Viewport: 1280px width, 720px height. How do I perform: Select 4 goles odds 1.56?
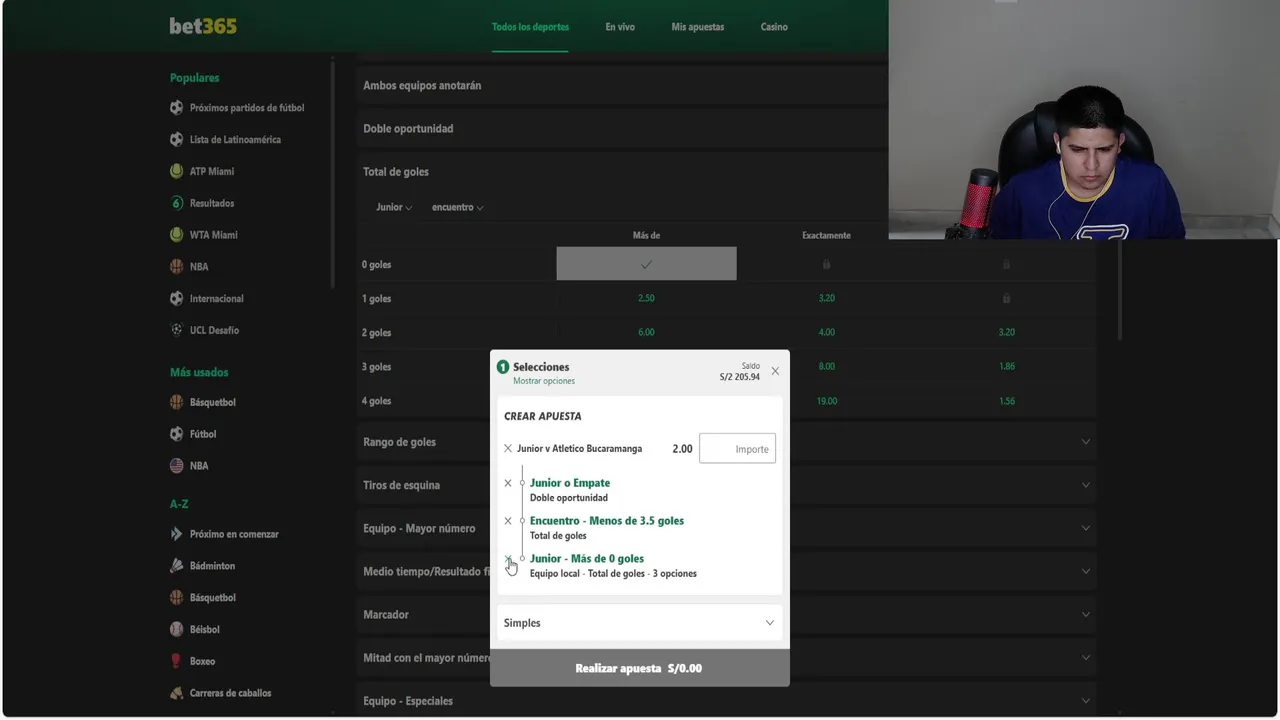(1006, 400)
